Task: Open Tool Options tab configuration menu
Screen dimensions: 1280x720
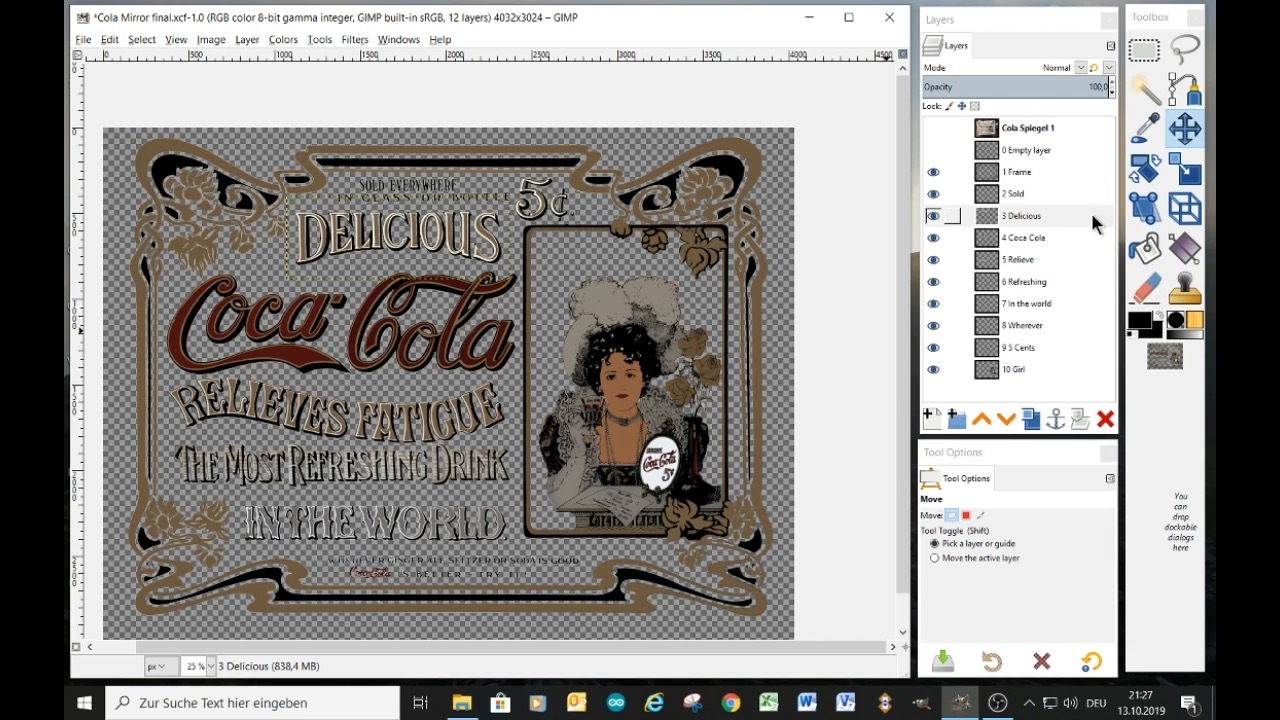Action: click(1110, 479)
